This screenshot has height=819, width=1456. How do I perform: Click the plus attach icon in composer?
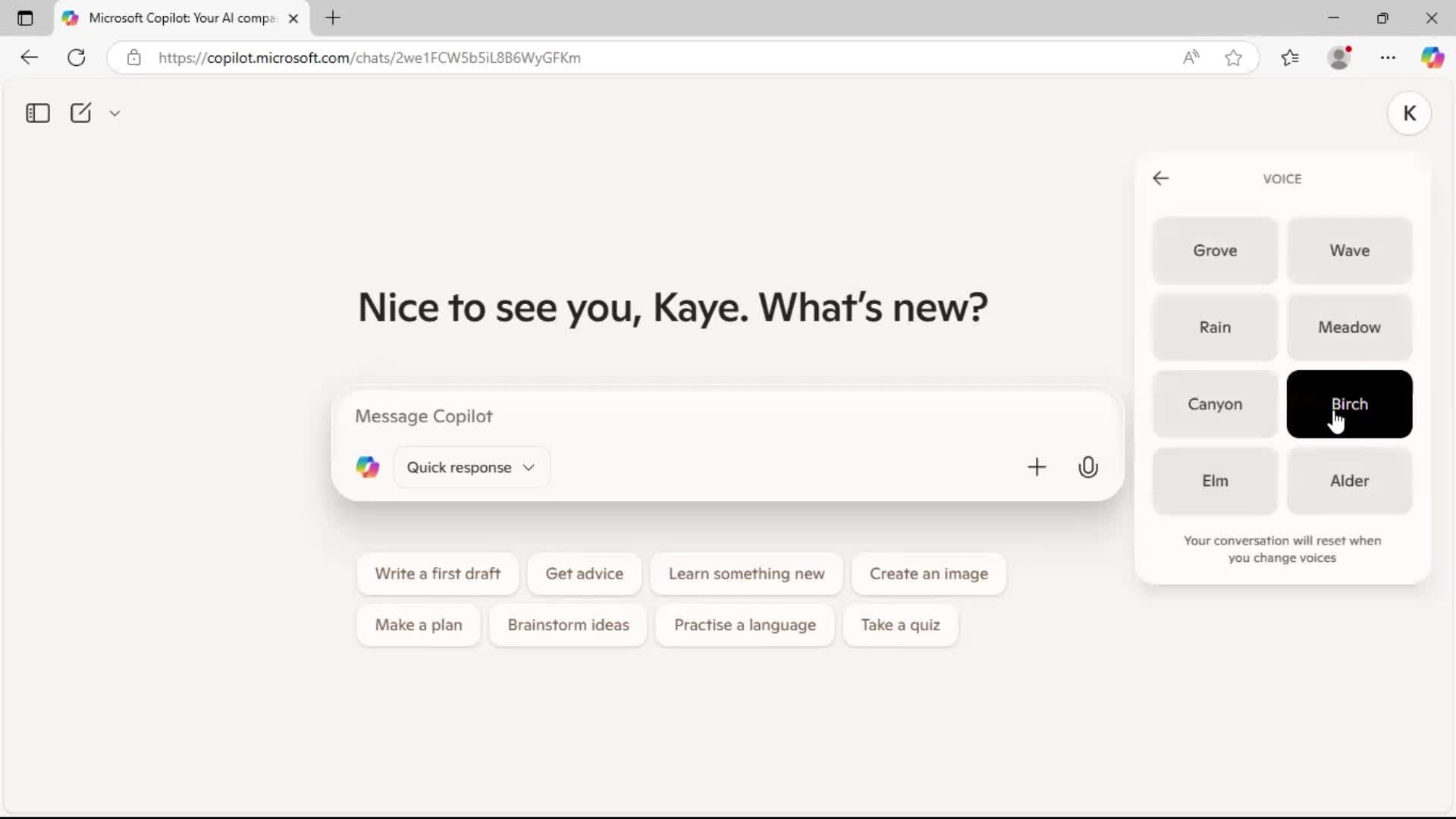(1036, 467)
